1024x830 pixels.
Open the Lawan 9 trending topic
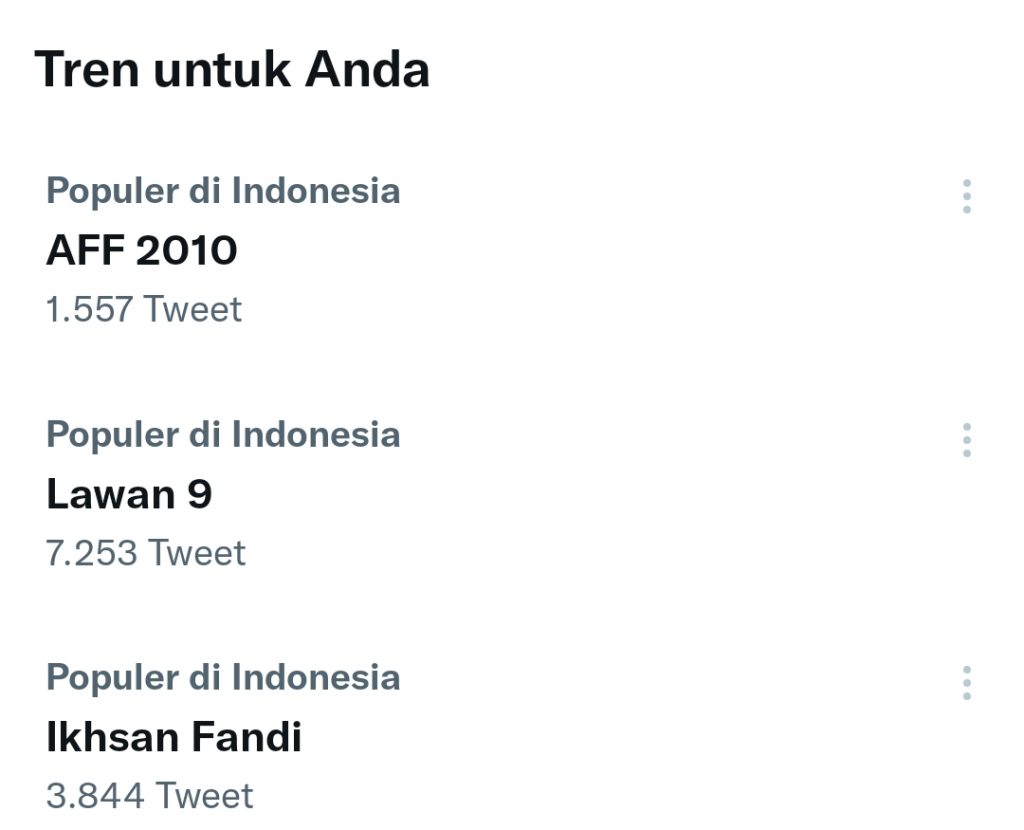pyautogui.click(x=129, y=494)
